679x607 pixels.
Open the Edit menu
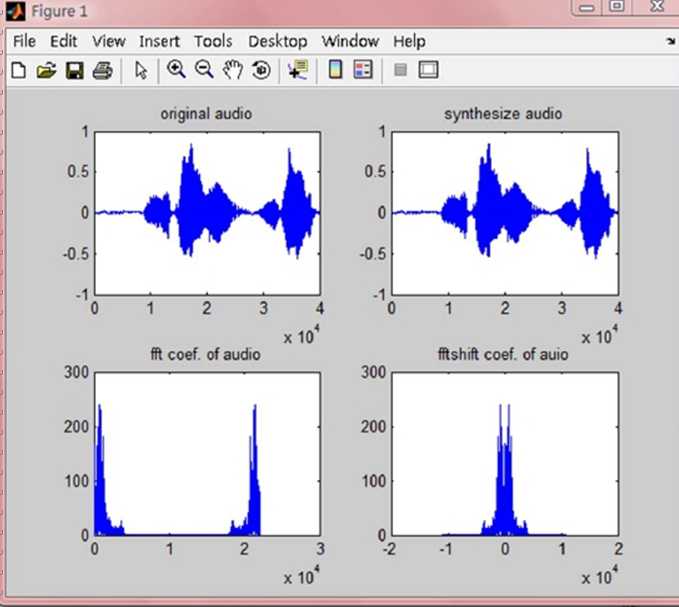click(64, 42)
